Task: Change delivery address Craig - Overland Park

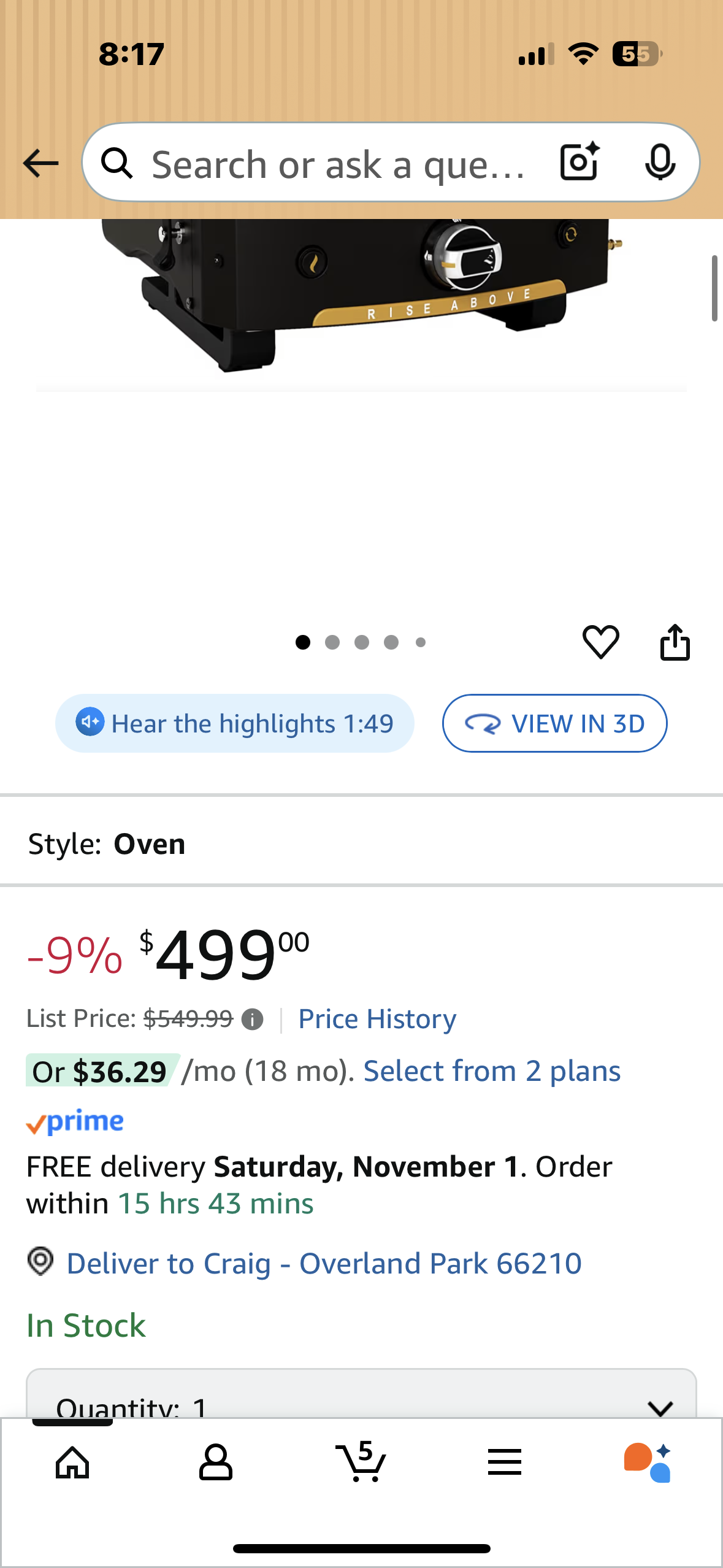Action: tap(324, 1264)
